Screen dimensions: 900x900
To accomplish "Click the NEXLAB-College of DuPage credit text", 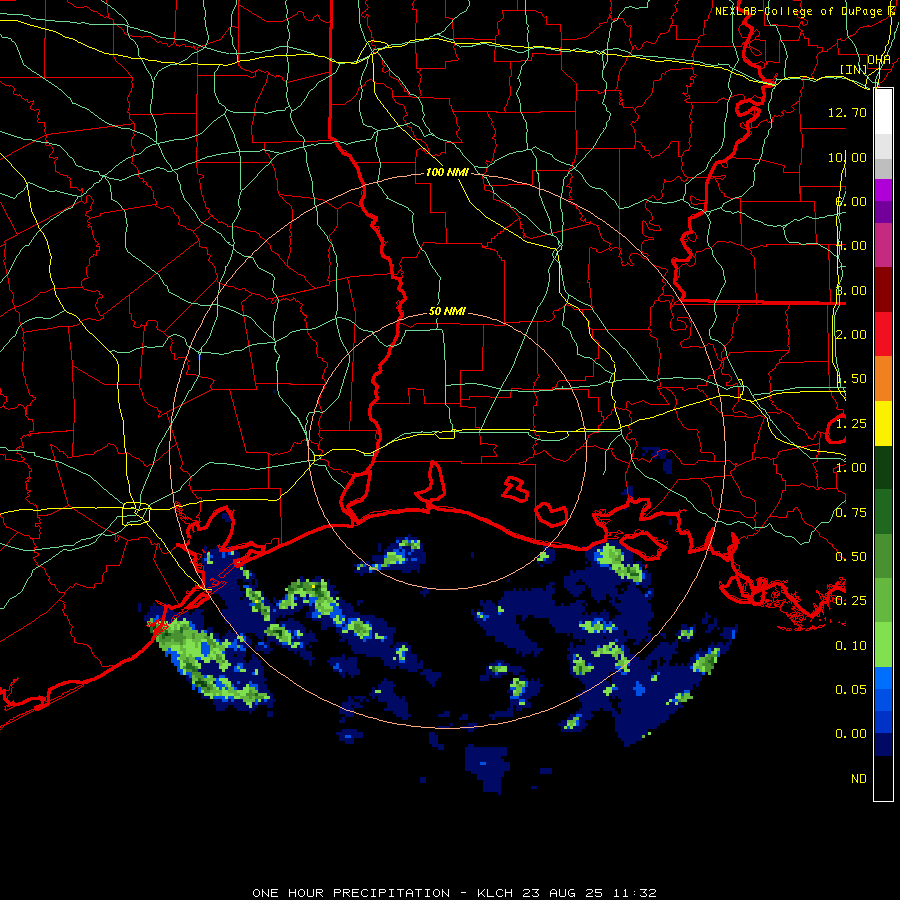I will pyautogui.click(x=801, y=11).
